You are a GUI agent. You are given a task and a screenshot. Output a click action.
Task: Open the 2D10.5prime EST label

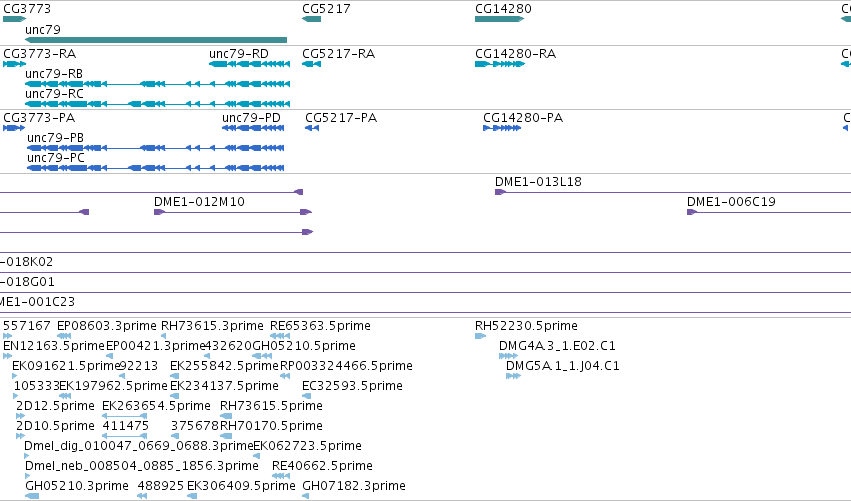click(x=55, y=426)
